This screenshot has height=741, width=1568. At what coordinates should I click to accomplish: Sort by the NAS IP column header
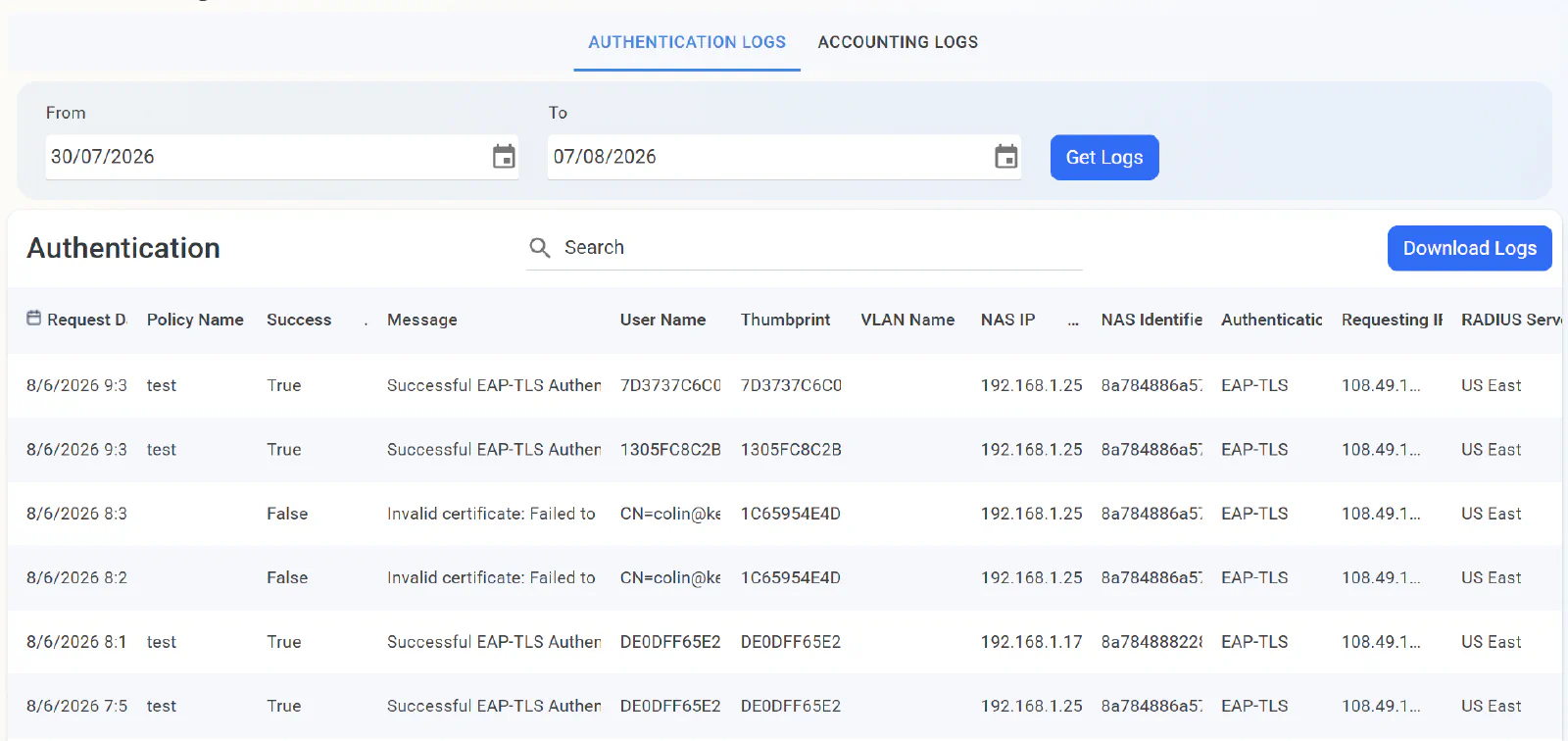1007,320
